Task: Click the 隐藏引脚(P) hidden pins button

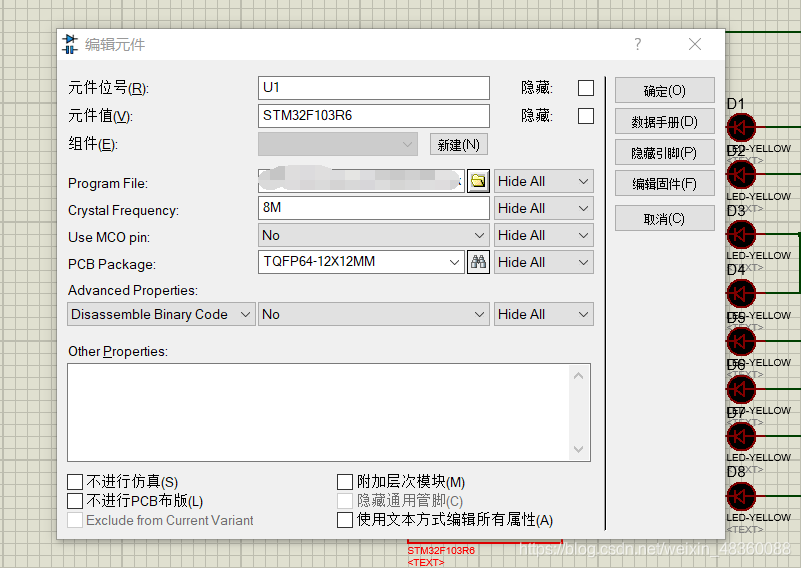Action: 665,153
